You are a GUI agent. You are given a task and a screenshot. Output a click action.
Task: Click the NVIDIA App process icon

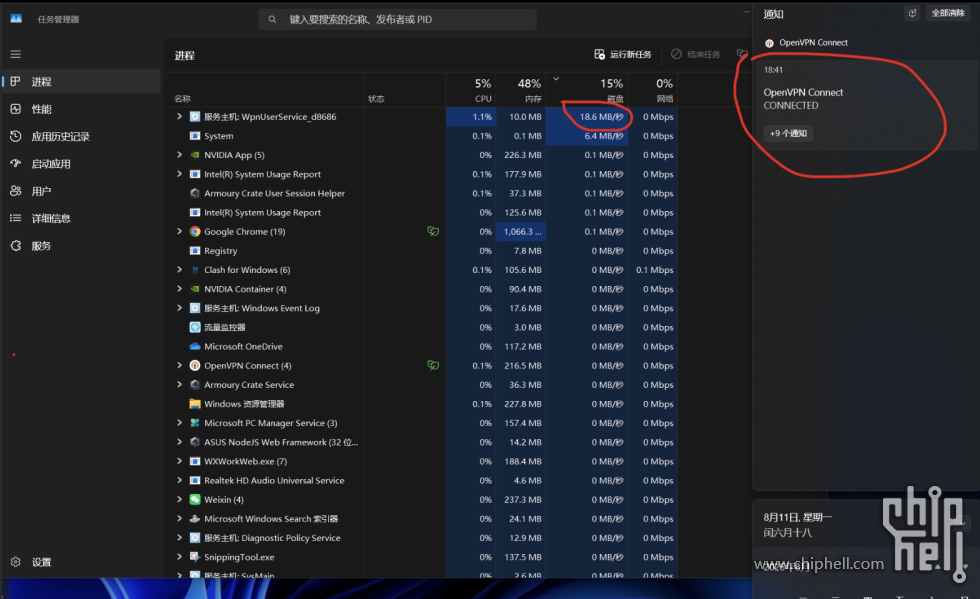(195, 155)
